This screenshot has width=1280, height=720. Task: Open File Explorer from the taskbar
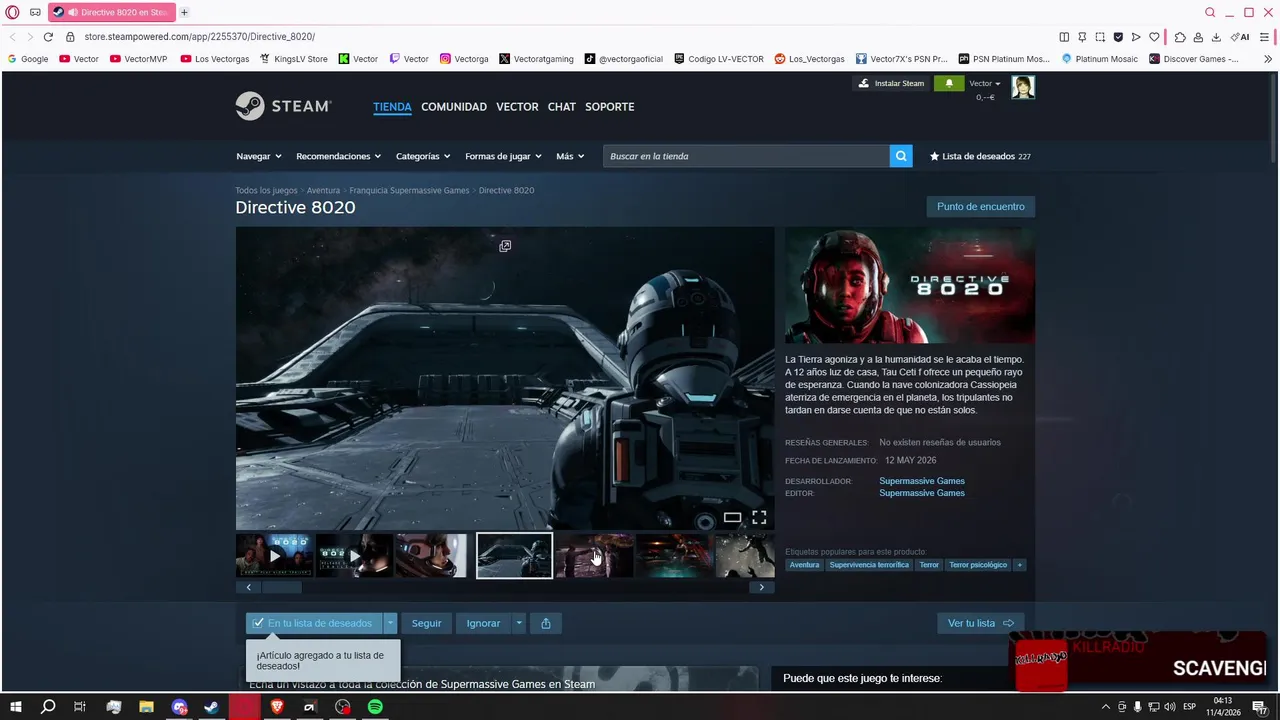tap(146, 707)
